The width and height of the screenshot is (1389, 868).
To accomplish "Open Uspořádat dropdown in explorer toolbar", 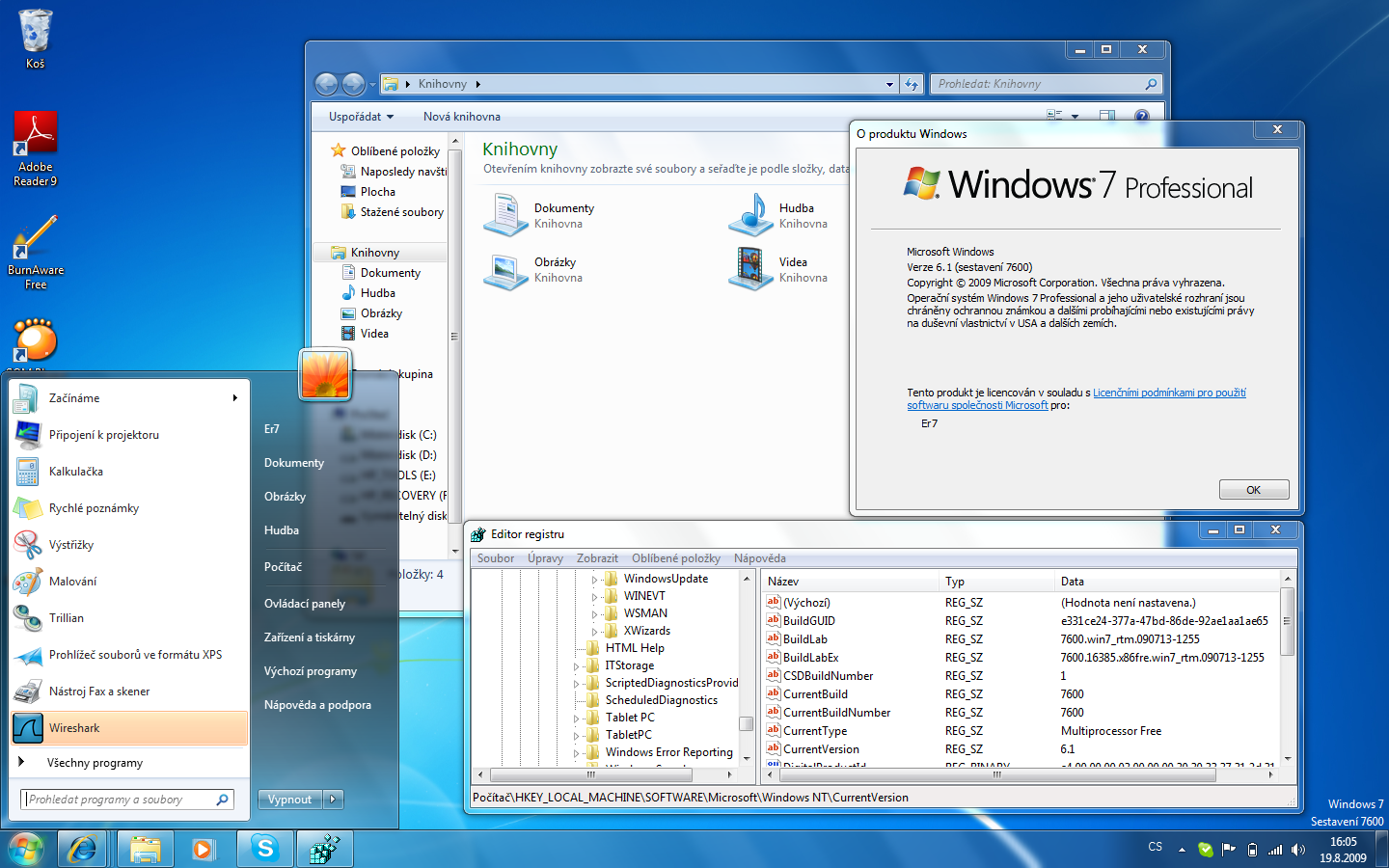I will (x=361, y=117).
